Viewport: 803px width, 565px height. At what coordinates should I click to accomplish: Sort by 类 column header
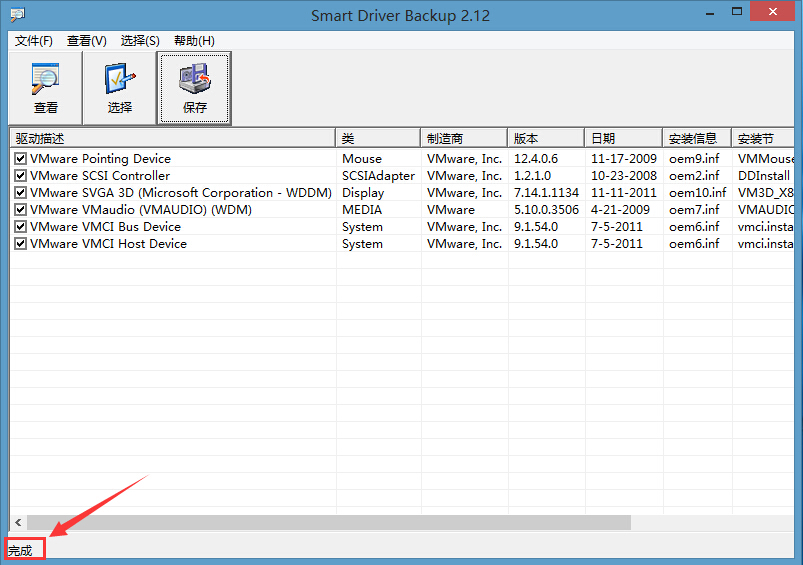pos(378,138)
